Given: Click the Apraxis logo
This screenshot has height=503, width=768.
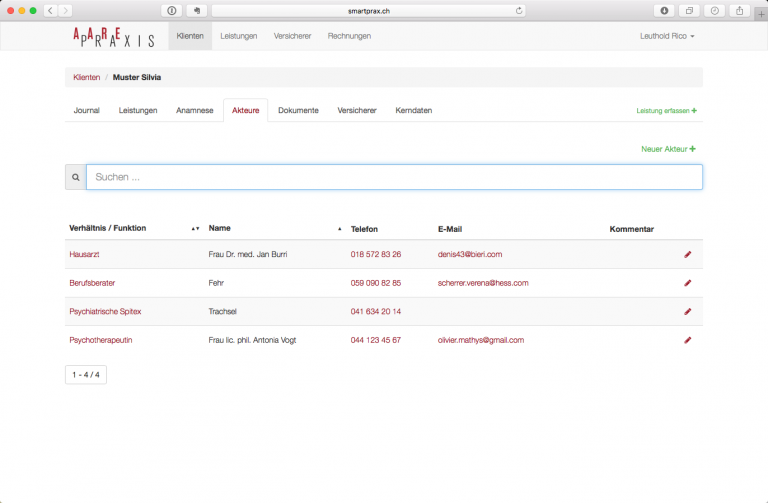Looking at the screenshot, I should [x=114, y=37].
